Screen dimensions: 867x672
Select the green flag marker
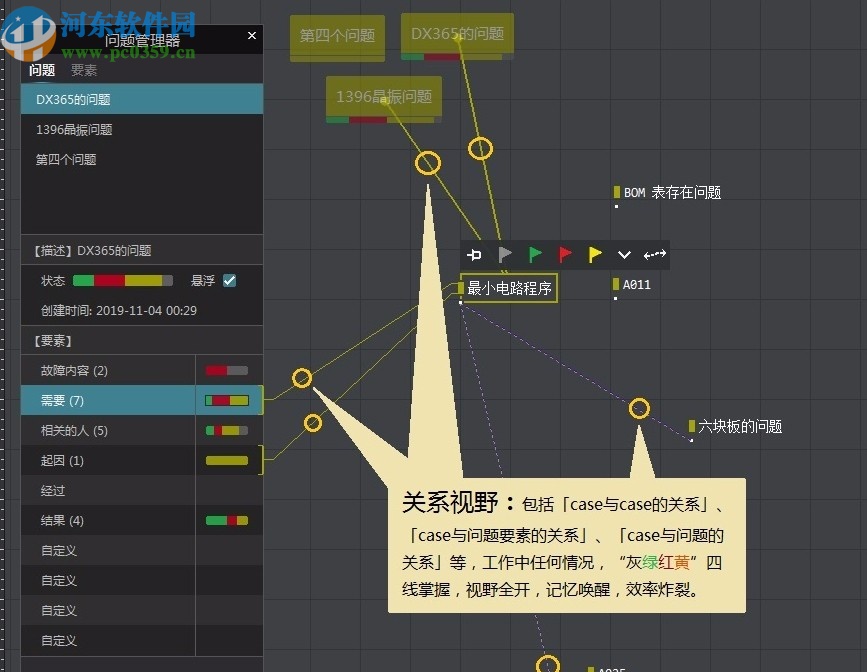pyautogui.click(x=535, y=254)
